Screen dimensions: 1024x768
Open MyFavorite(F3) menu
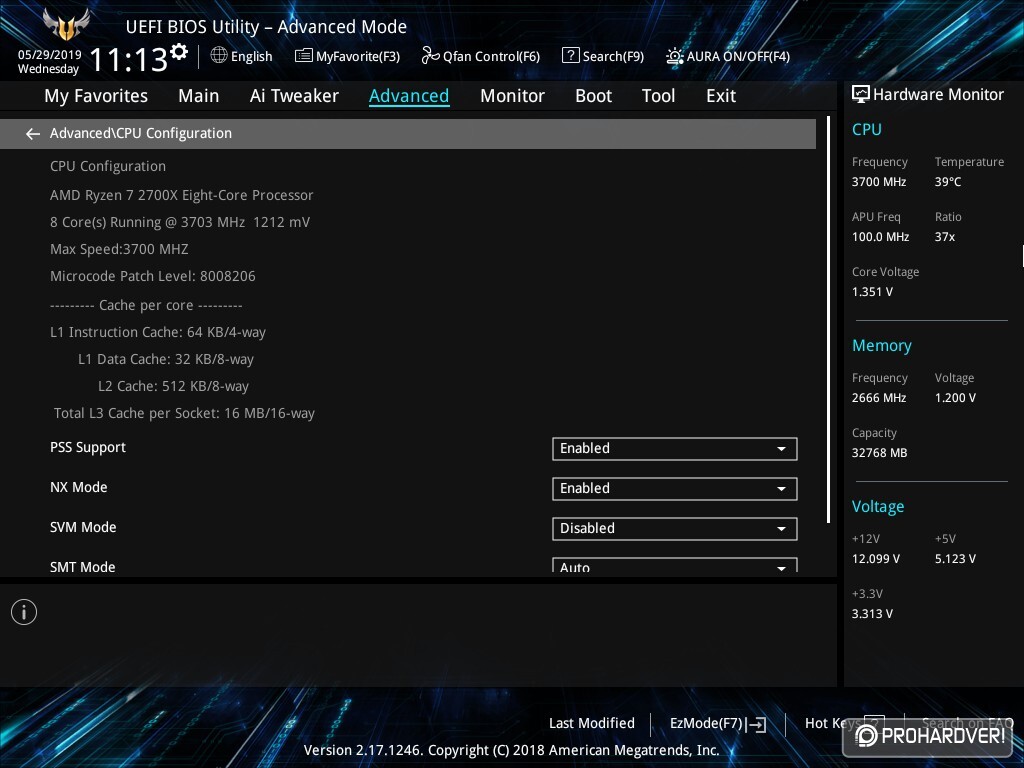(347, 56)
